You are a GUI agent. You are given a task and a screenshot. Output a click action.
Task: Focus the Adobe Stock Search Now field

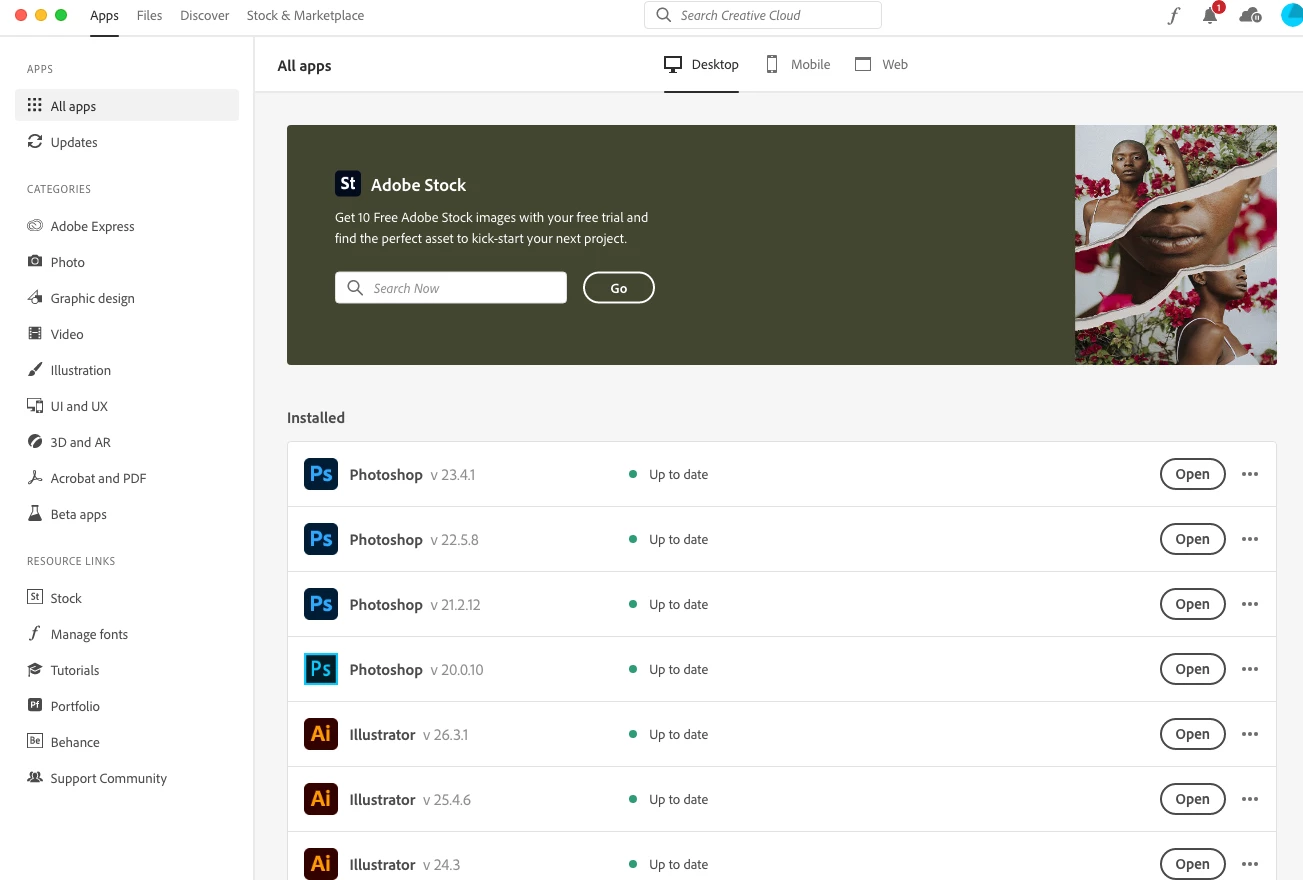451,288
